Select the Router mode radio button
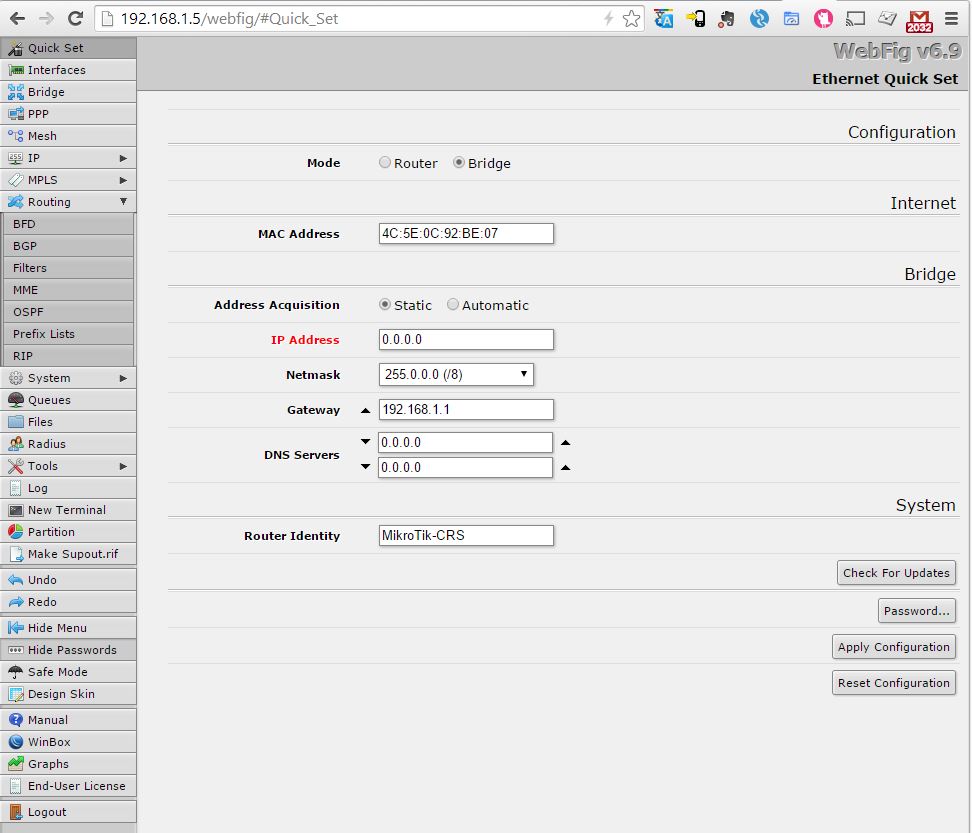The image size is (972, 833). (x=385, y=163)
